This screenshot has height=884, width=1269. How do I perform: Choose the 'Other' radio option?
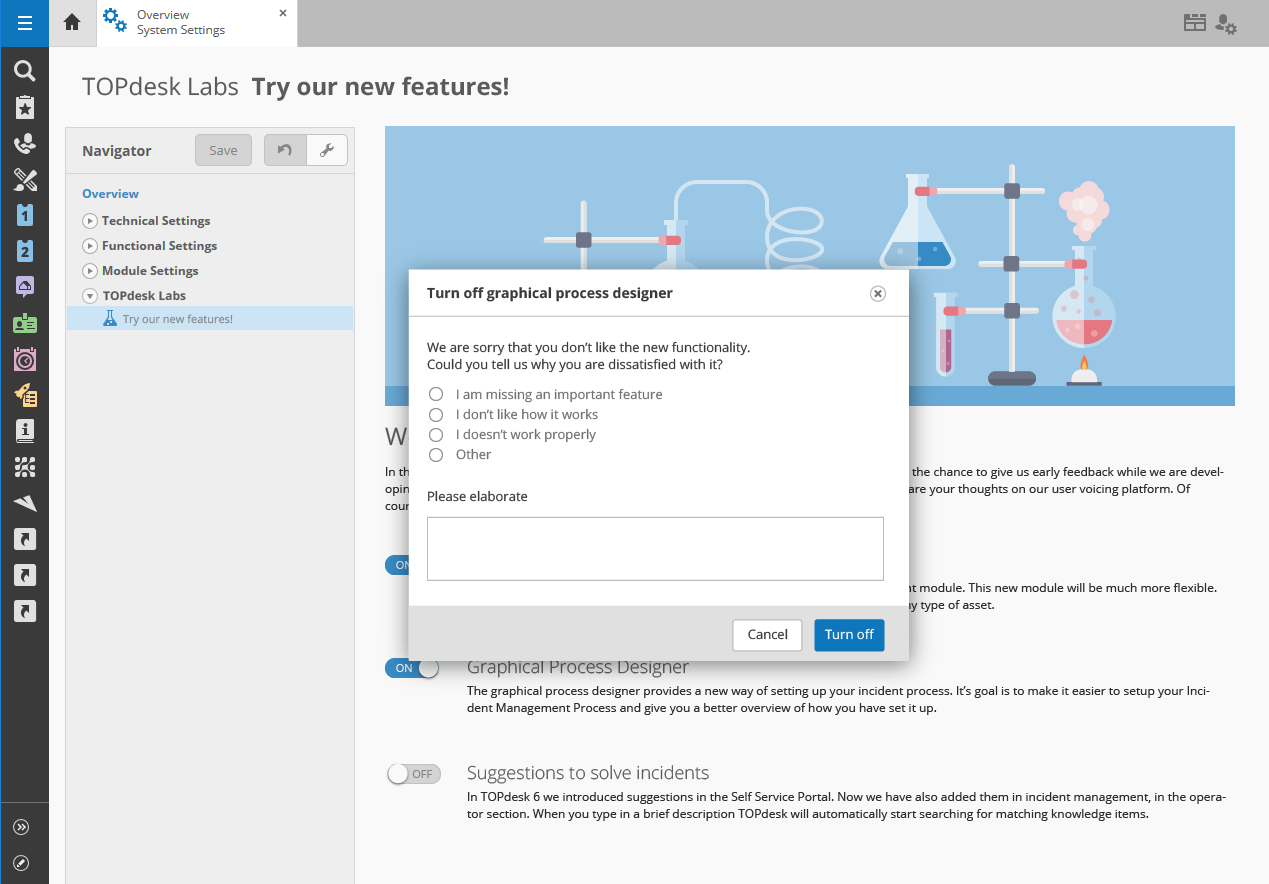coord(436,454)
